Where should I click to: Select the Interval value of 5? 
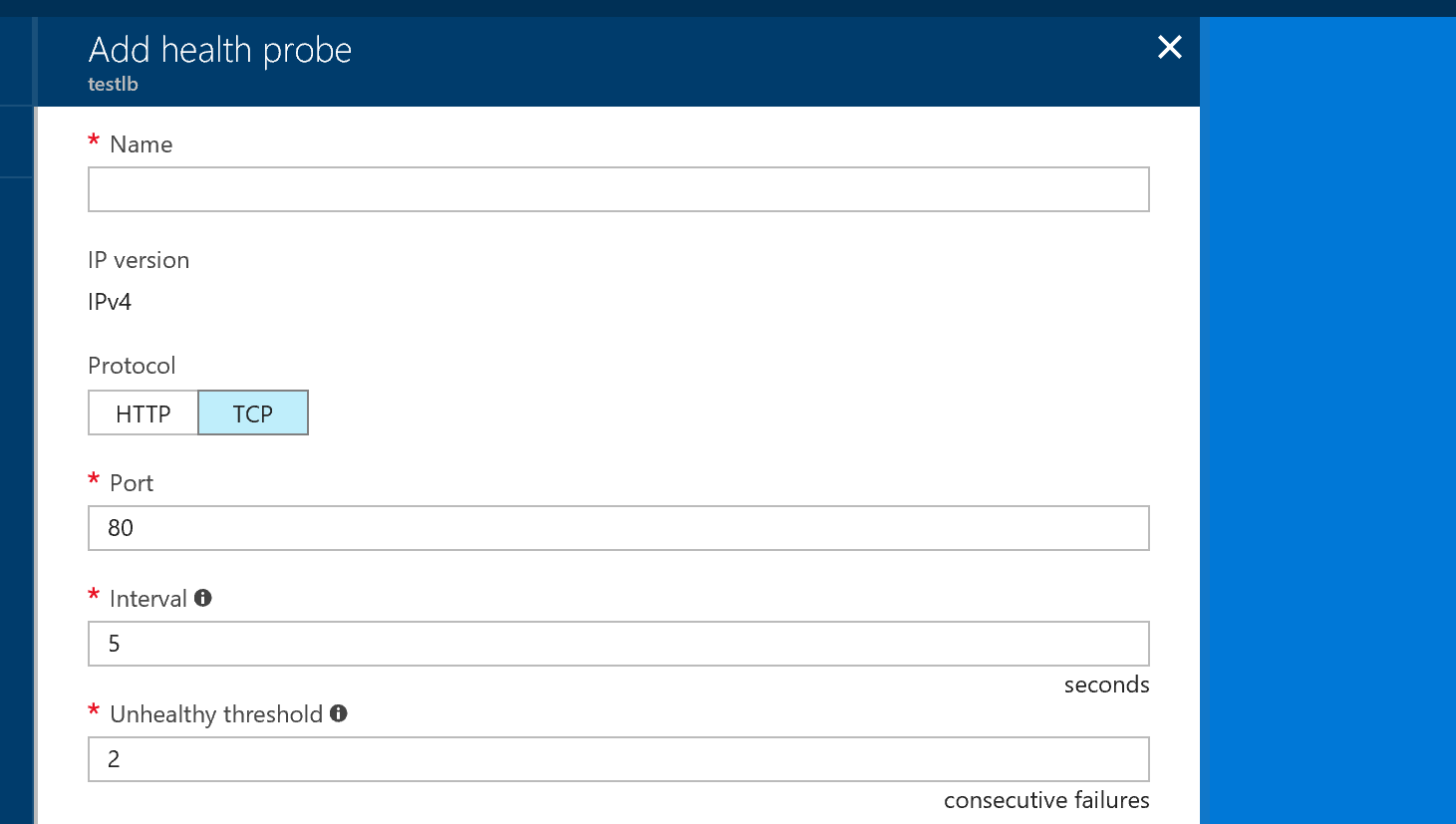coord(618,643)
